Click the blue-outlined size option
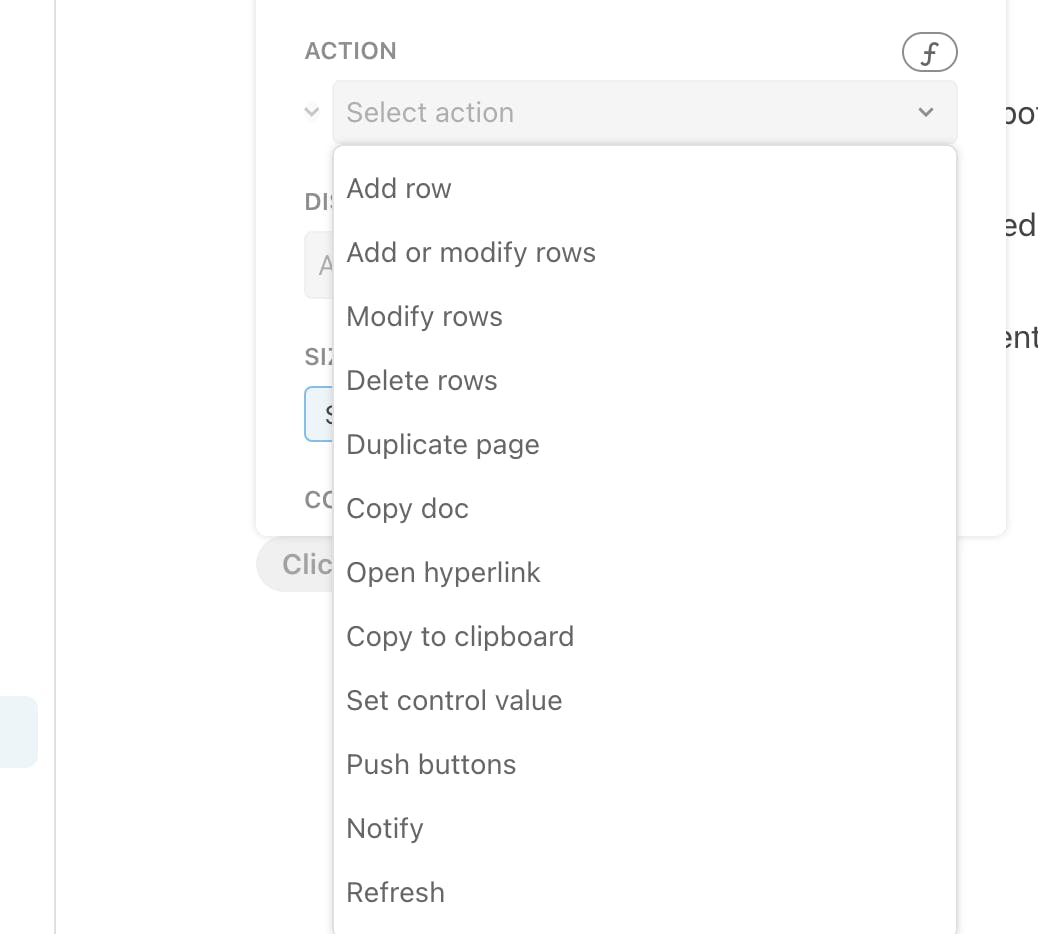The image size is (1038, 934). click(319, 414)
